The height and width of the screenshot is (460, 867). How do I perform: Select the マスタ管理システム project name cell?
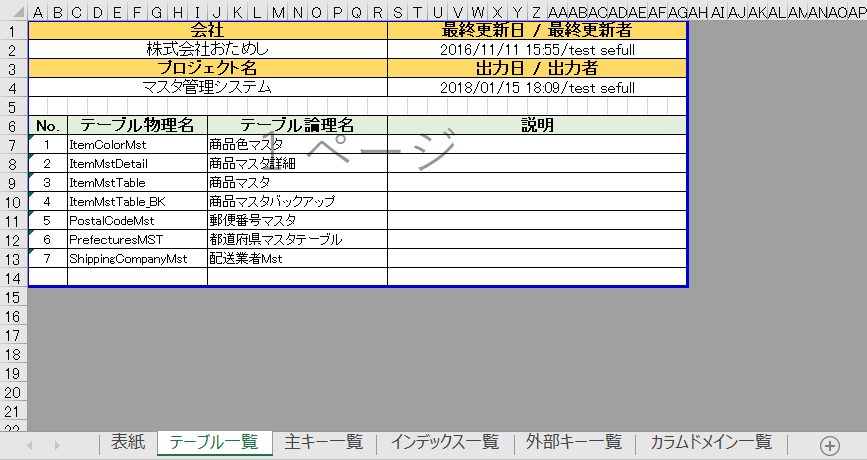pyautogui.click(x=207, y=87)
